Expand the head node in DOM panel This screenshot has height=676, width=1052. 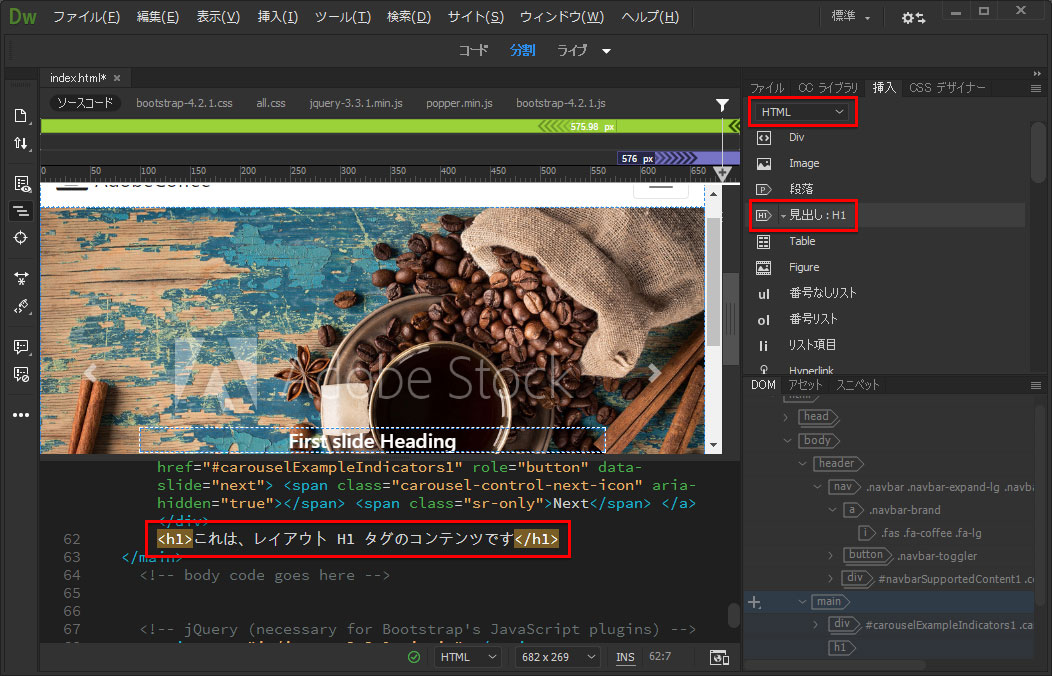pos(786,416)
